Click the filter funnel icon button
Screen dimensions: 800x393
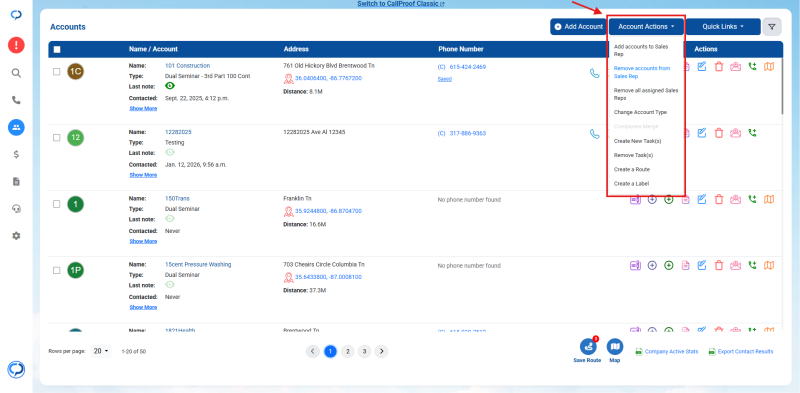point(772,27)
